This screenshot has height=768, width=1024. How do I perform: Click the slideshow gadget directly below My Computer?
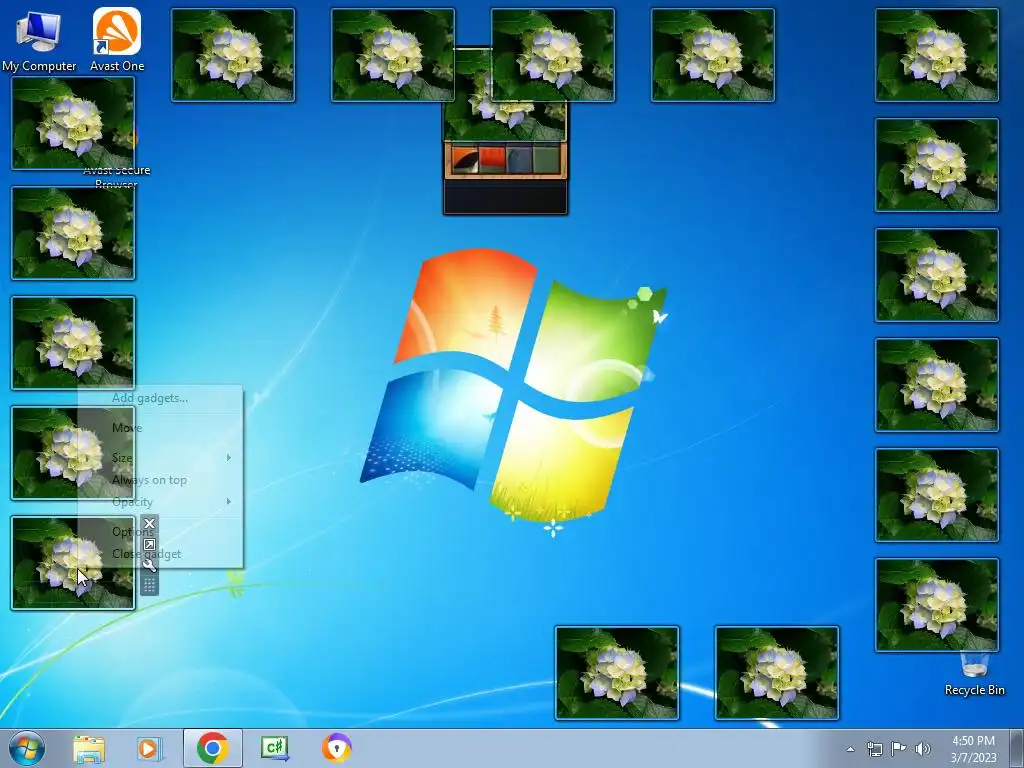(x=72, y=123)
